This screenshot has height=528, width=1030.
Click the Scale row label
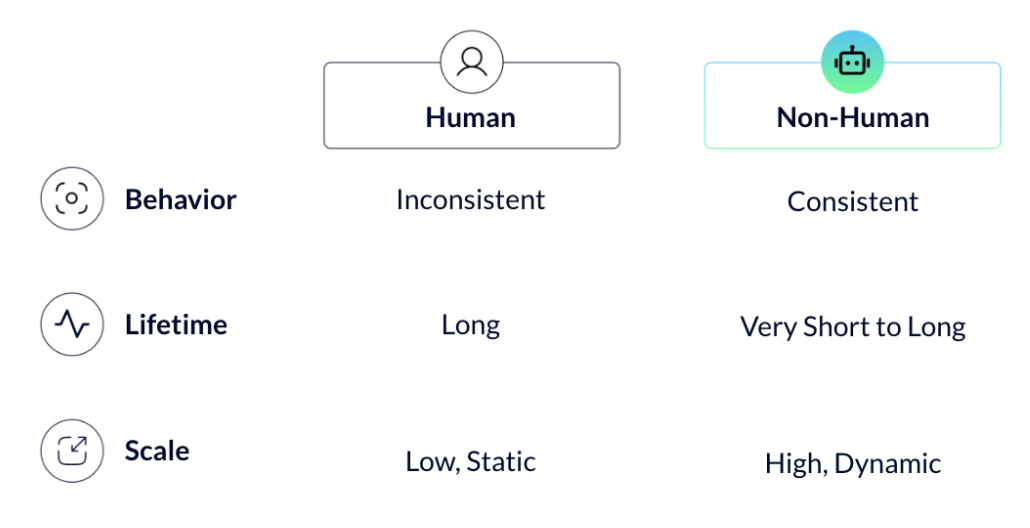[x=157, y=451]
